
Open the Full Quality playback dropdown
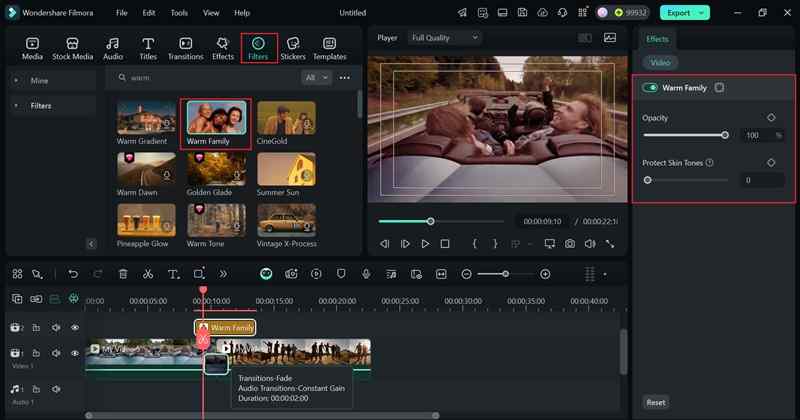click(444, 38)
